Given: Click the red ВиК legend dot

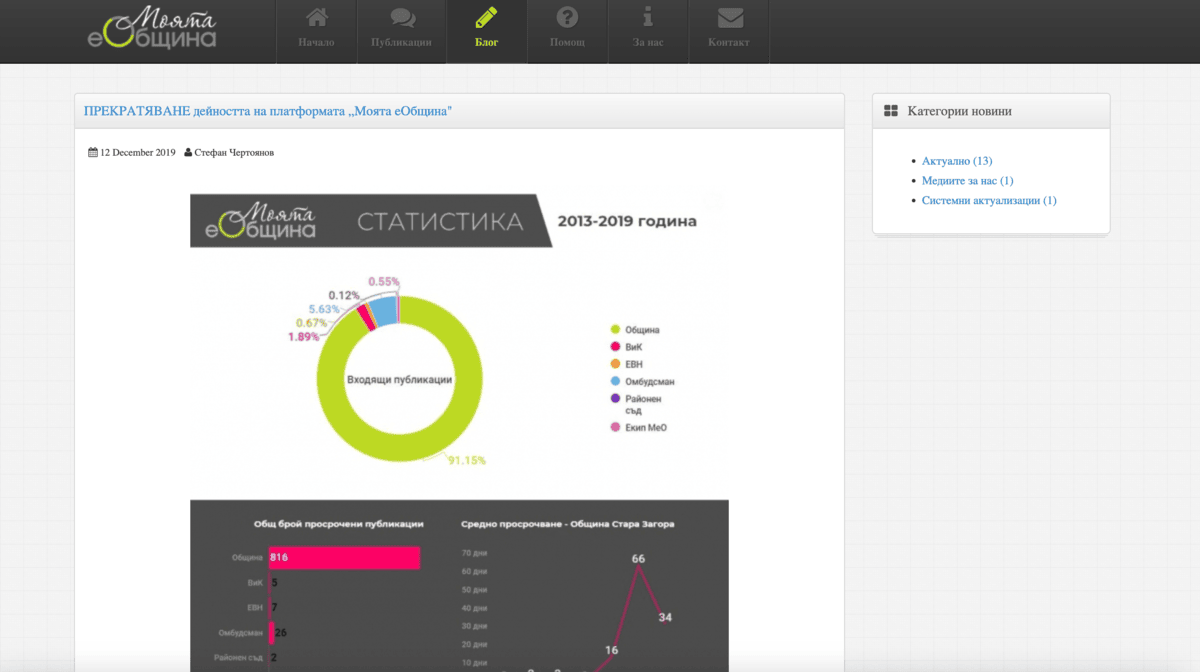Looking at the screenshot, I should pos(615,347).
